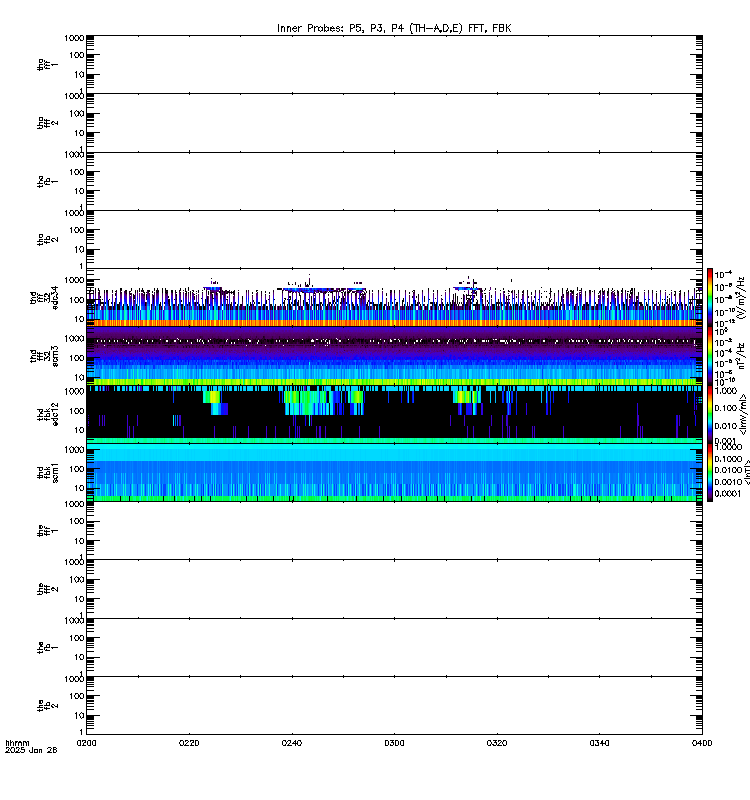Viewport: 750px width, 800px height.
Task: Click the '0.100' color bar tick label
Action: (725, 408)
